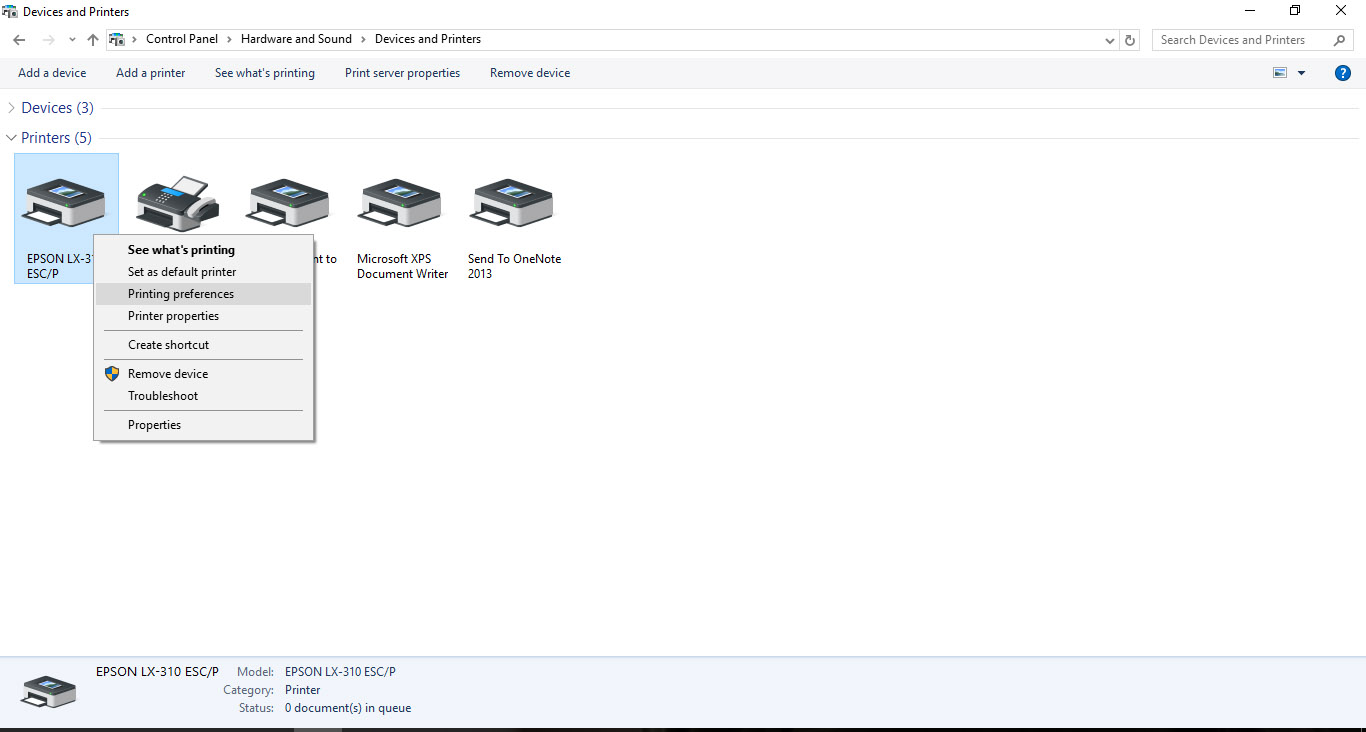
Task: Click Remove device in toolbar
Action: [x=530, y=73]
